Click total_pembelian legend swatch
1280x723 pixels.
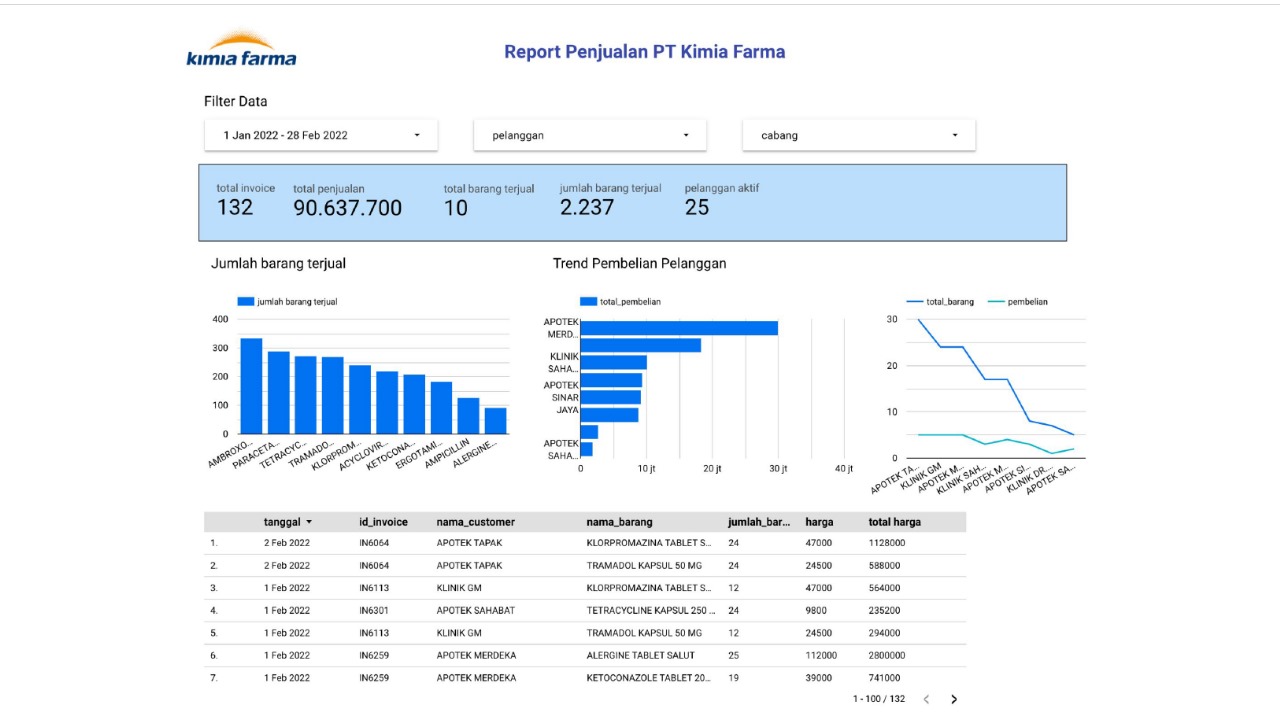click(588, 301)
